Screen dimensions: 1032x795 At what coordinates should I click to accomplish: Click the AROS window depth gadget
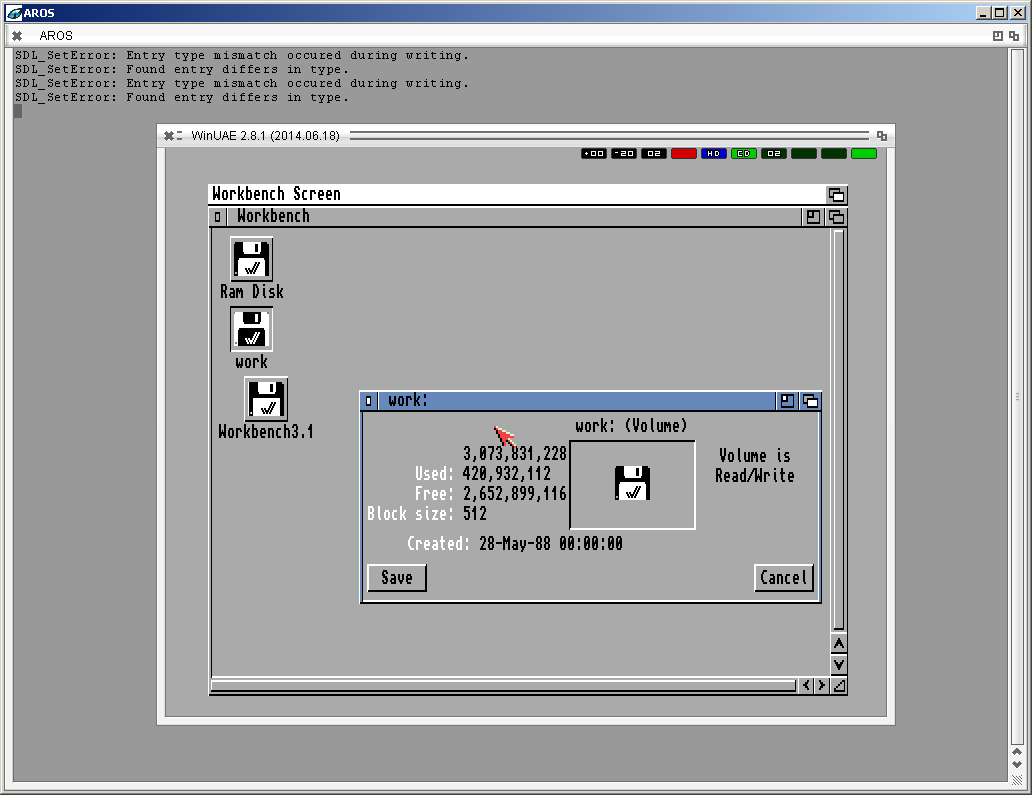1014,36
